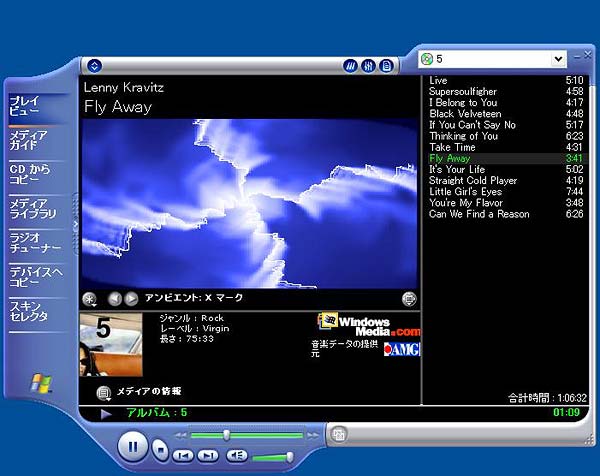The height and width of the screenshot is (476, 600).
Task: Open the visualization options menu
Action: point(90,299)
